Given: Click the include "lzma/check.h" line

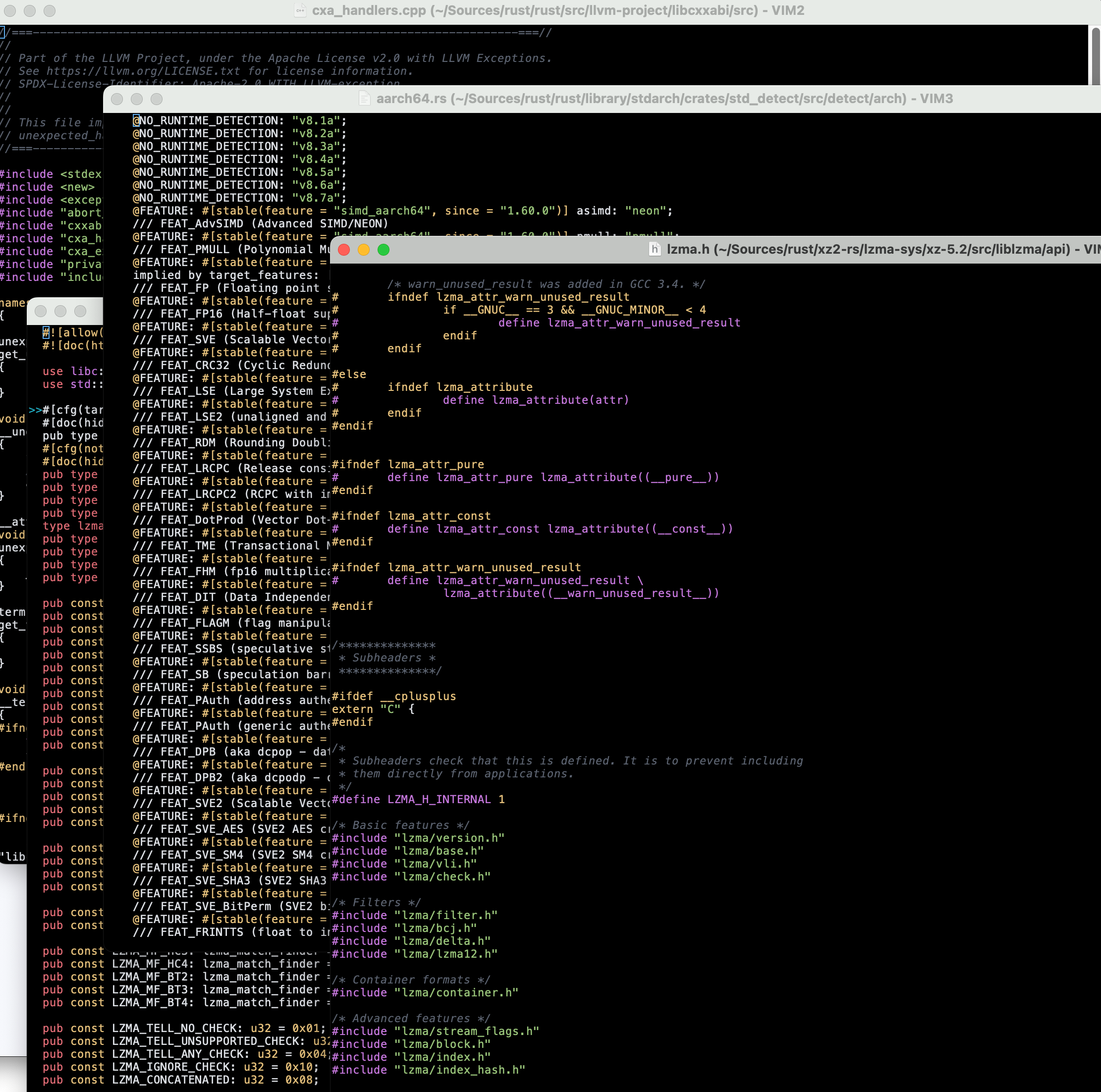Looking at the screenshot, I should [x=411, y=876].
